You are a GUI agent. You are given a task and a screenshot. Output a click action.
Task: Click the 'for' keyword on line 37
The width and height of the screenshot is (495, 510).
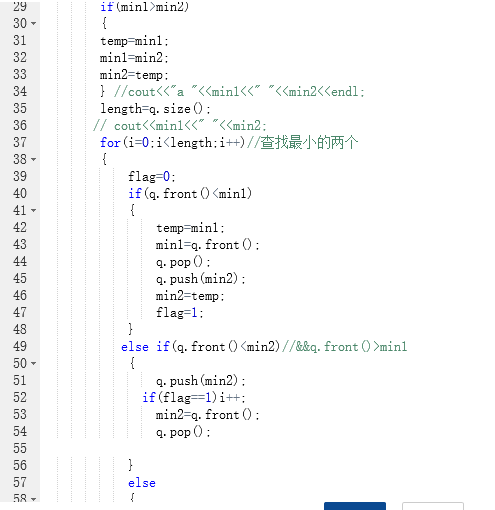click(110, 143)
